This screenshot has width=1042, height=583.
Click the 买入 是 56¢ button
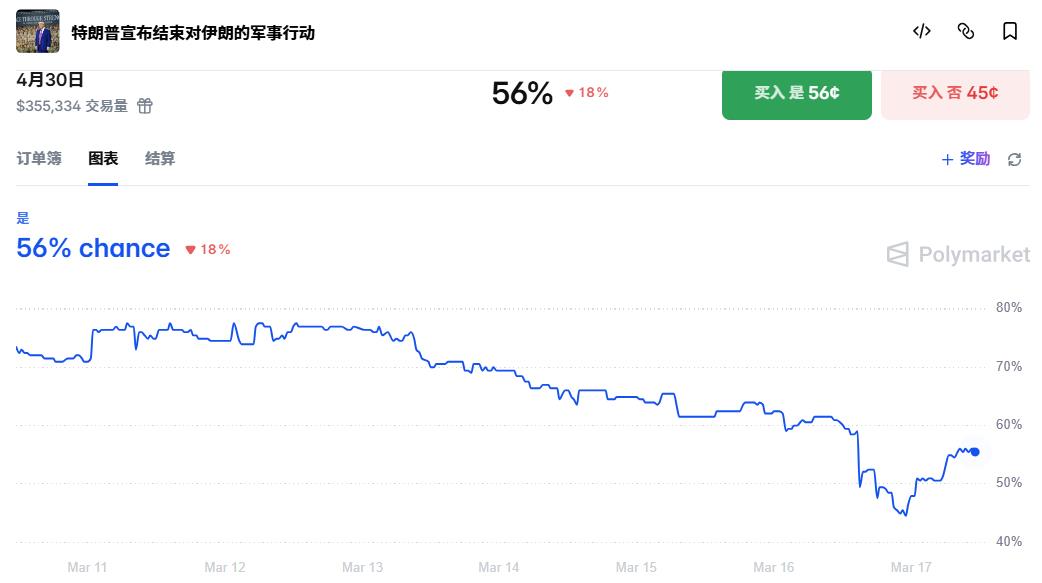[x=796, y=93]
